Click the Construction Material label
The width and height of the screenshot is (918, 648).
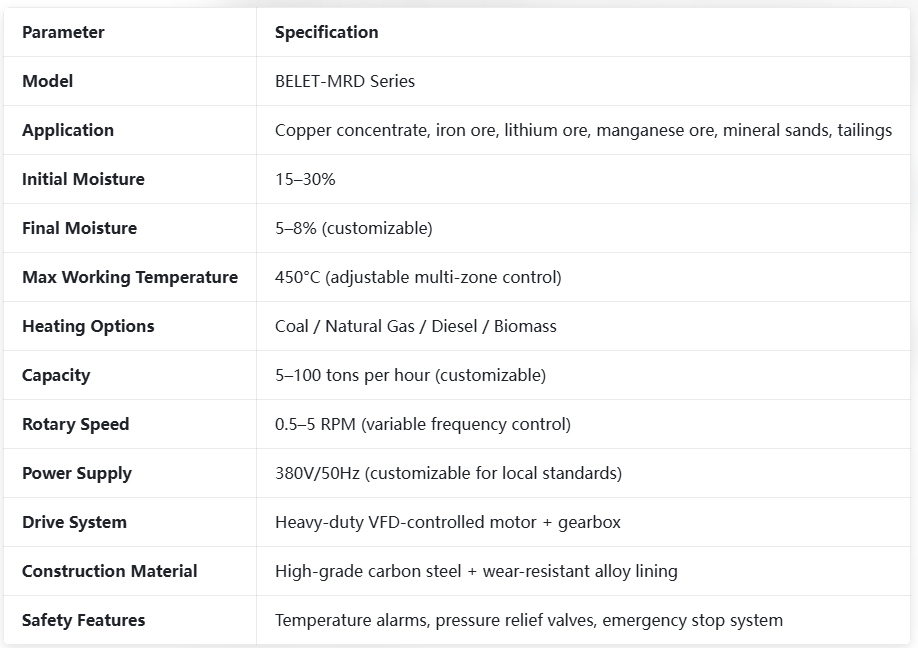[x=109, y=571]
